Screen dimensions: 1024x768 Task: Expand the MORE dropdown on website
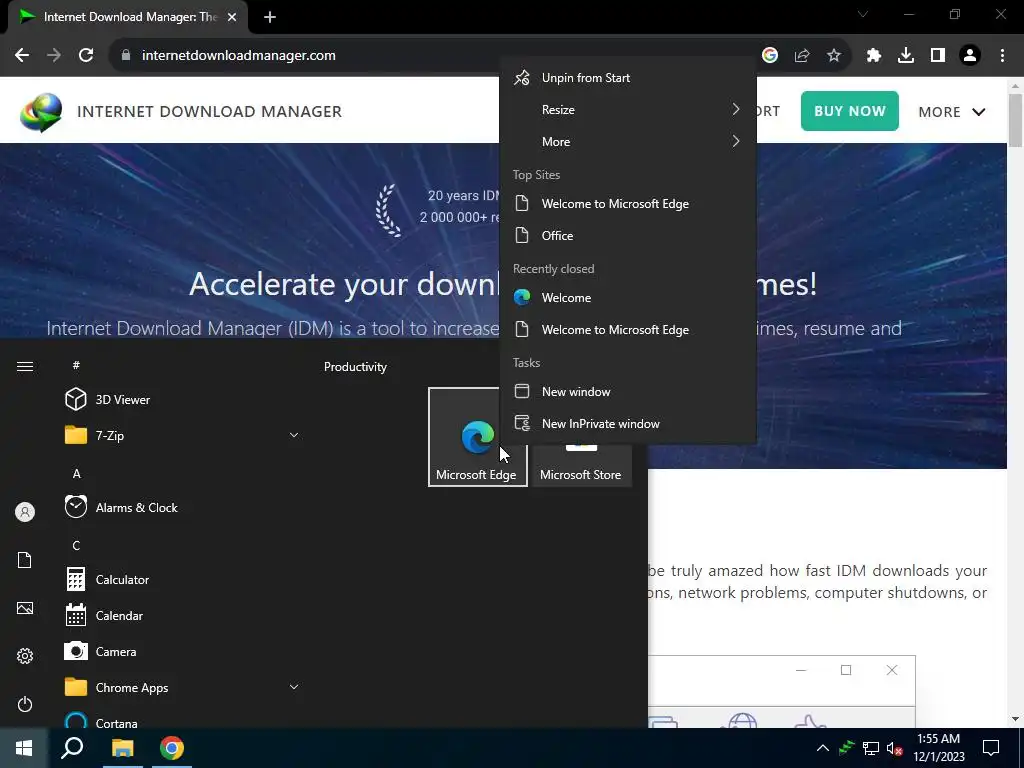coord(952,112)
